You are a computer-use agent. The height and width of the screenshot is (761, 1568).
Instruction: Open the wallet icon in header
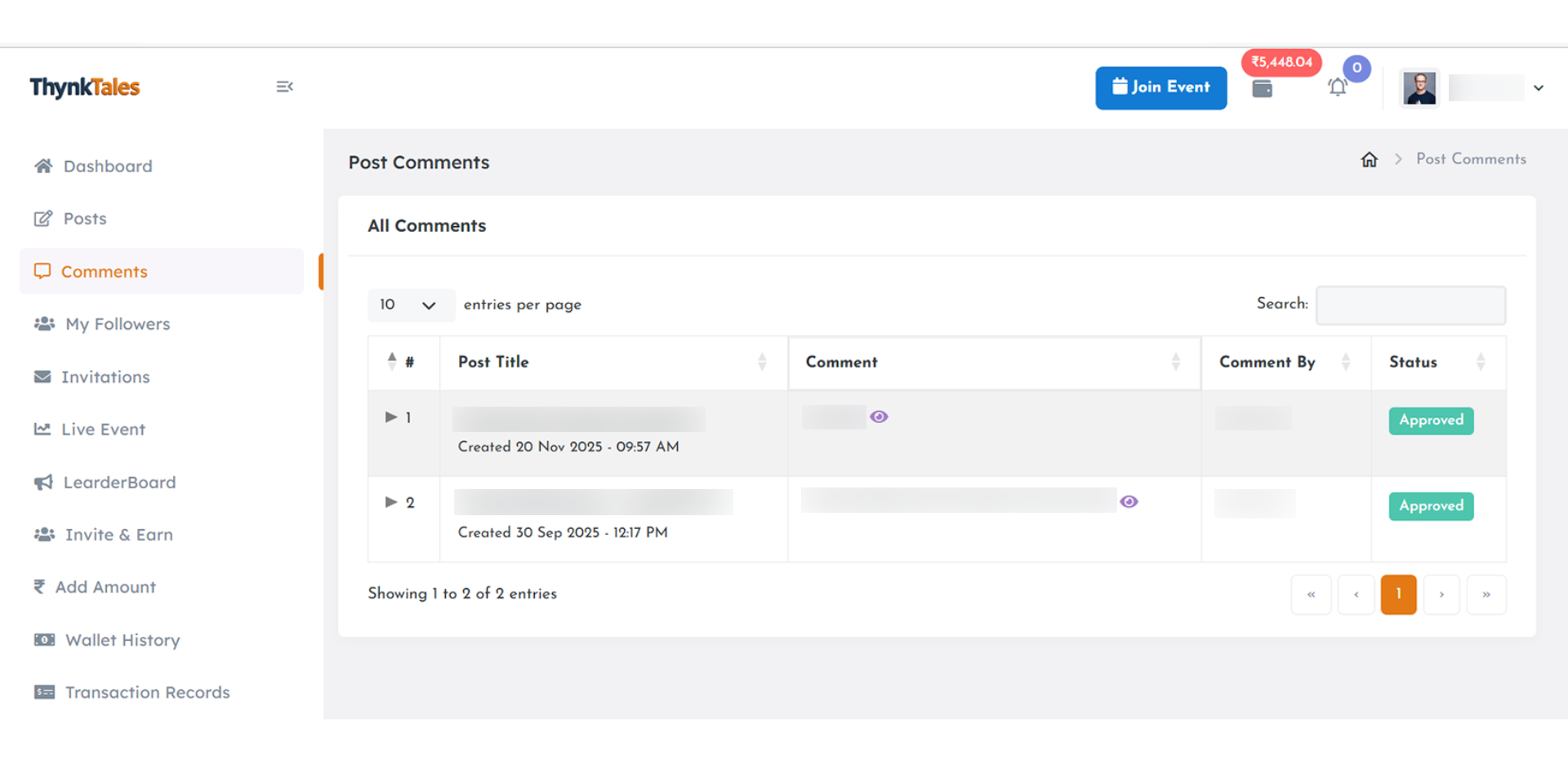1262,89
